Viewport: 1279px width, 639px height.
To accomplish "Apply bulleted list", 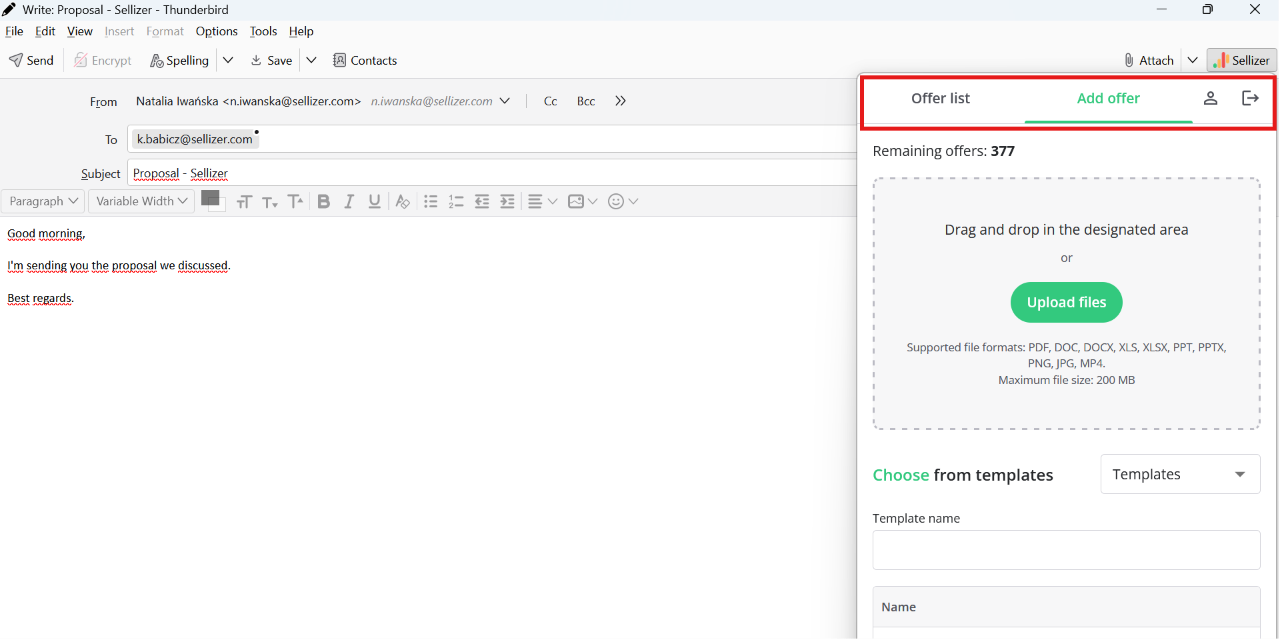I will [431, 202].
